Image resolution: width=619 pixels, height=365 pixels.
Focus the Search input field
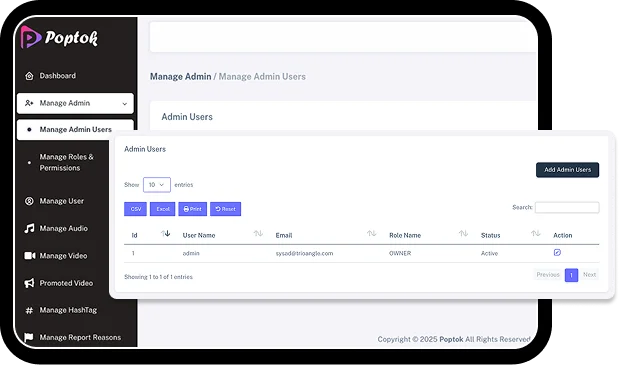(x=567, y=208)
